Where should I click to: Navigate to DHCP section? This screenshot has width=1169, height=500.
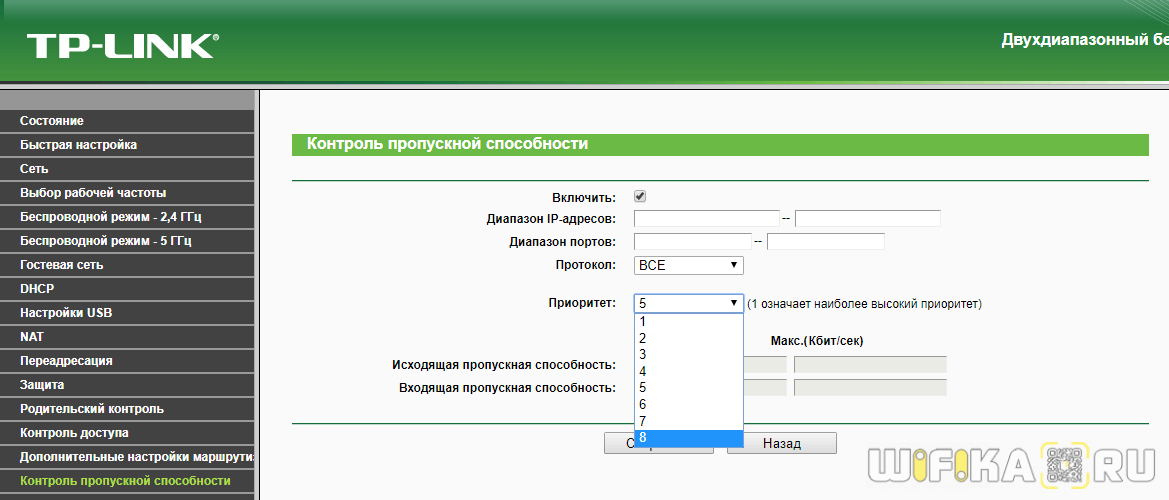click(x=37, y=289)
